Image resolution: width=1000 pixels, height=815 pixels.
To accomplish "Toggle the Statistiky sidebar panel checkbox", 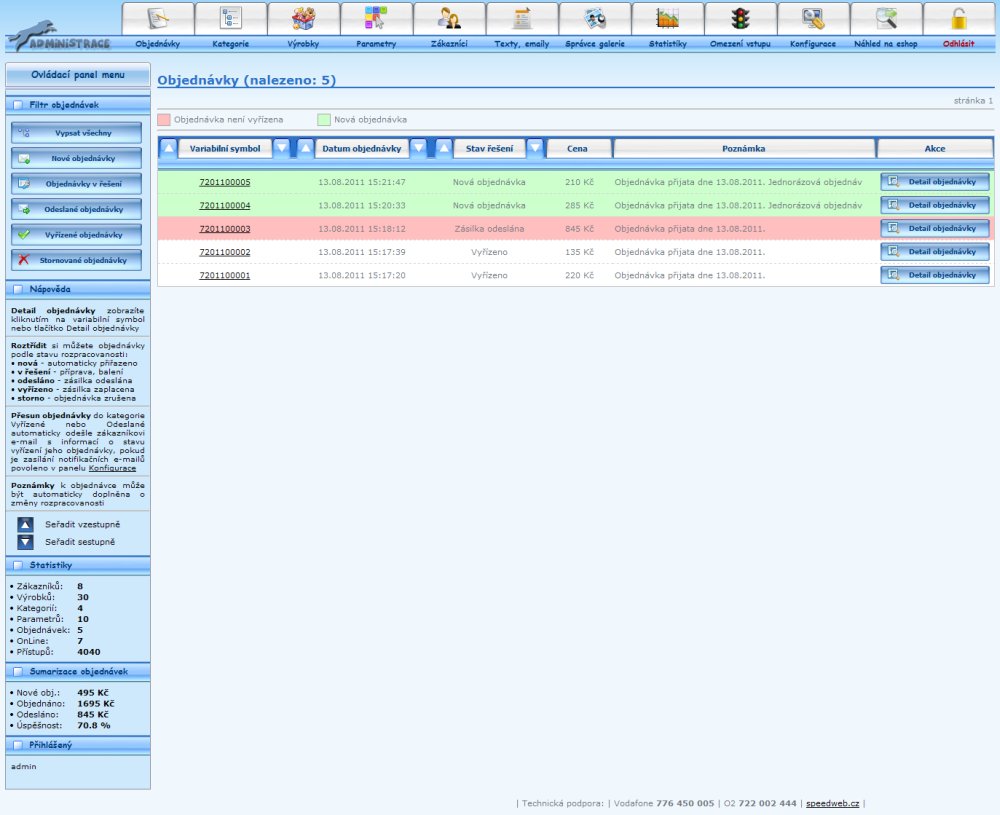I will tap(18, 566).
